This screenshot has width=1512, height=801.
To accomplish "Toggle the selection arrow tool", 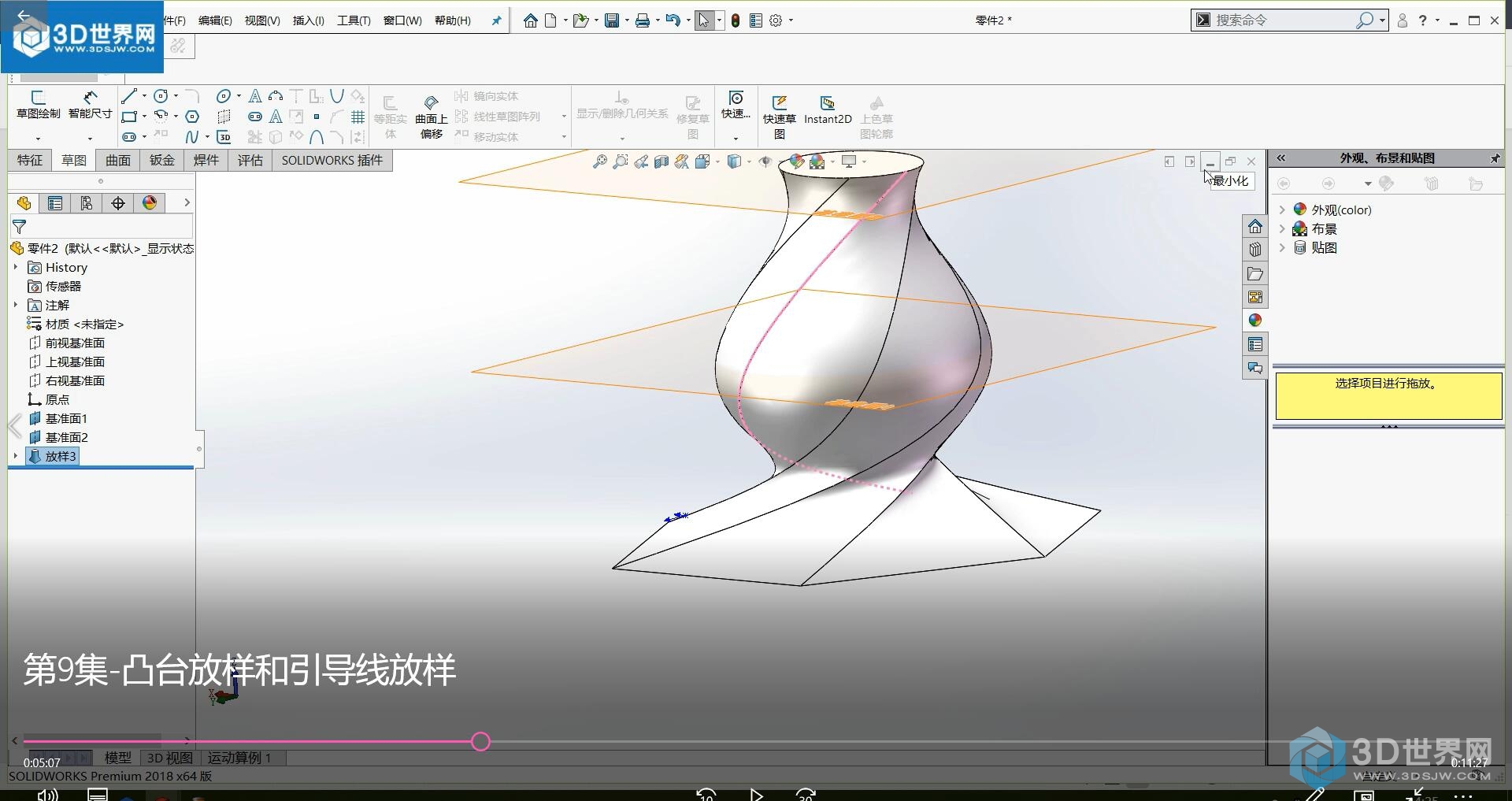I will pos(703,20).
